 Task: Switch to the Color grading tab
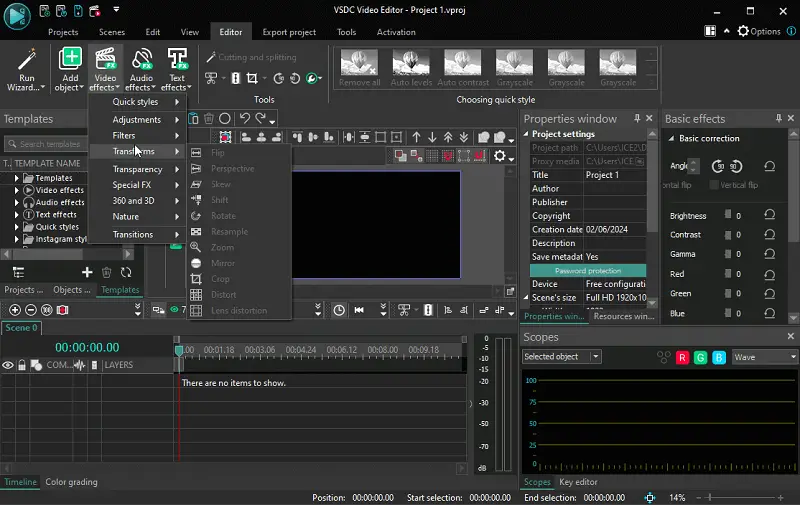point(71,482)
